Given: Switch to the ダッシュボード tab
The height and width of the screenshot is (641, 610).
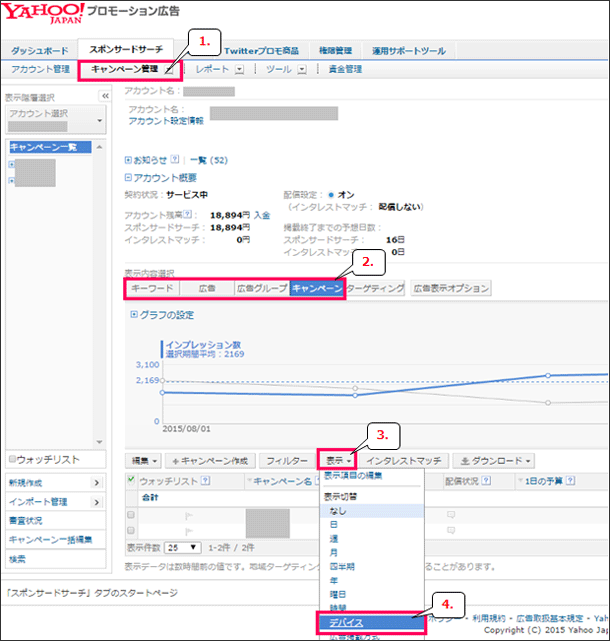Looking at the screenshot, I should click(39, 51).
